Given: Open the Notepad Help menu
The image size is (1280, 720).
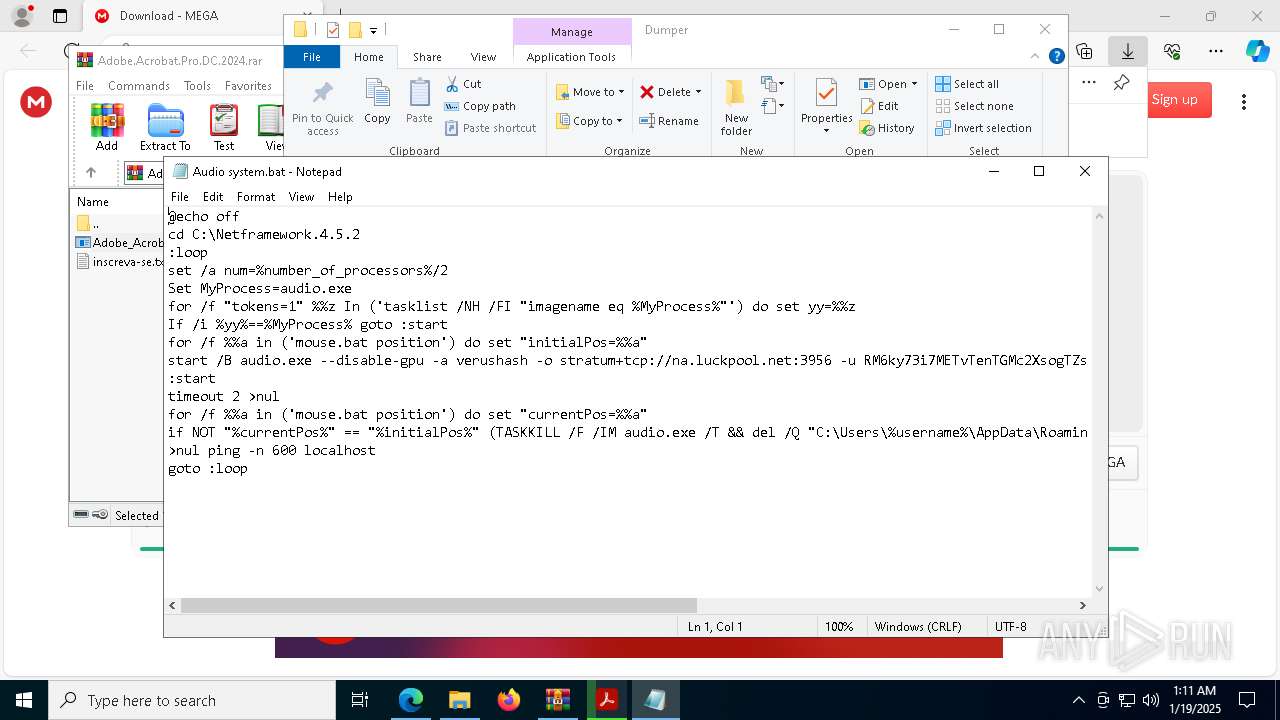Looking at the screenshot, I should [340, 197].
